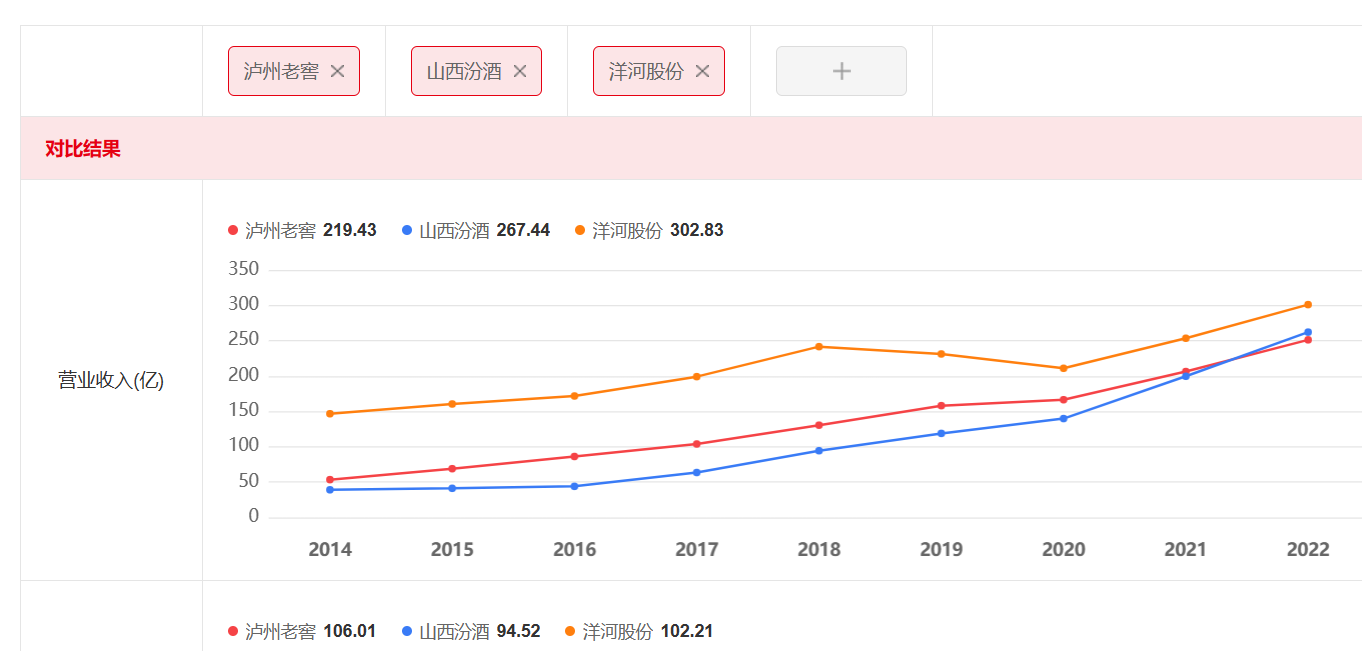Click the 2018 x-axis label
The image size is (1362, 651).
click(819, 549)
